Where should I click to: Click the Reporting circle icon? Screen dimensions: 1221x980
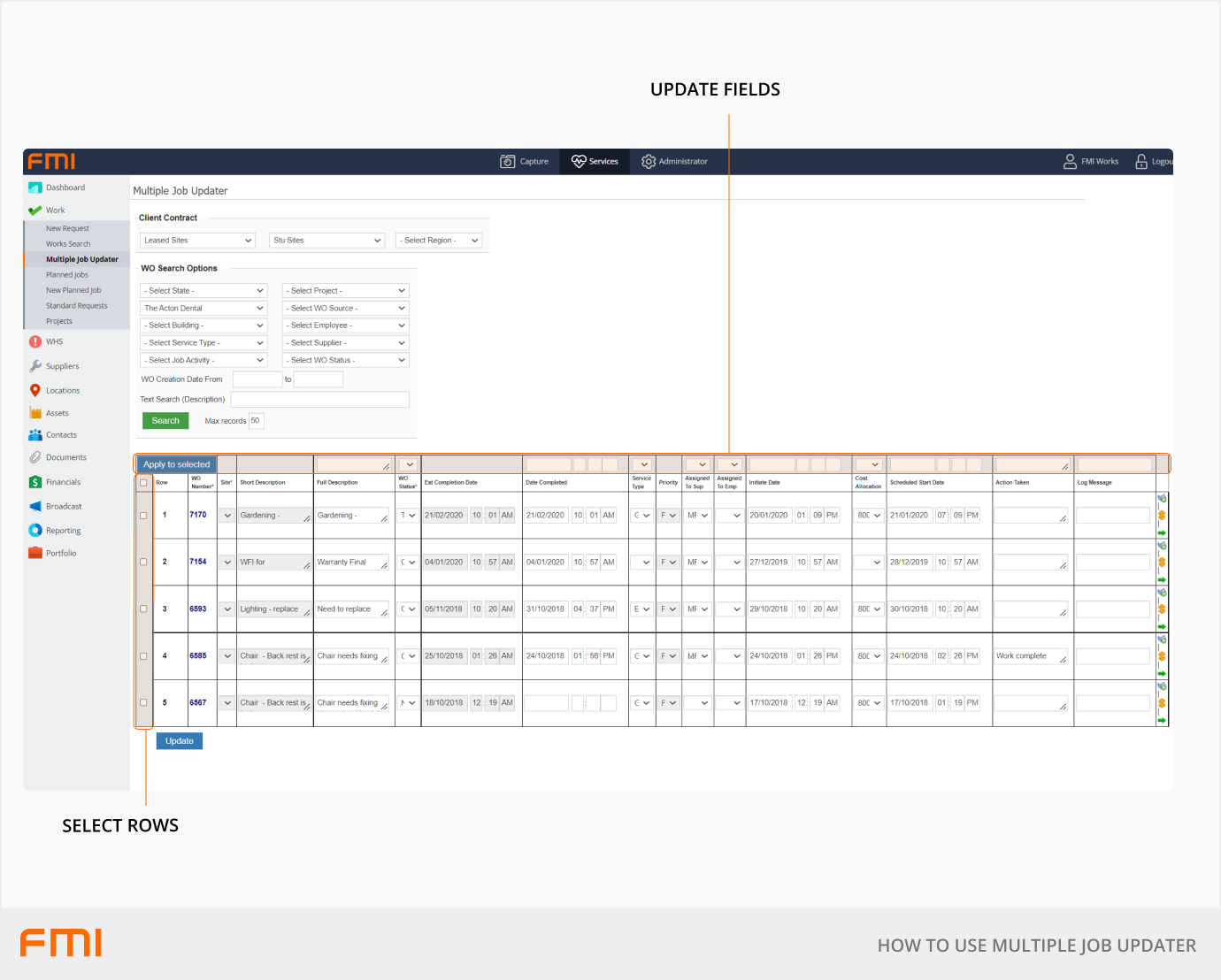point(35,531)
